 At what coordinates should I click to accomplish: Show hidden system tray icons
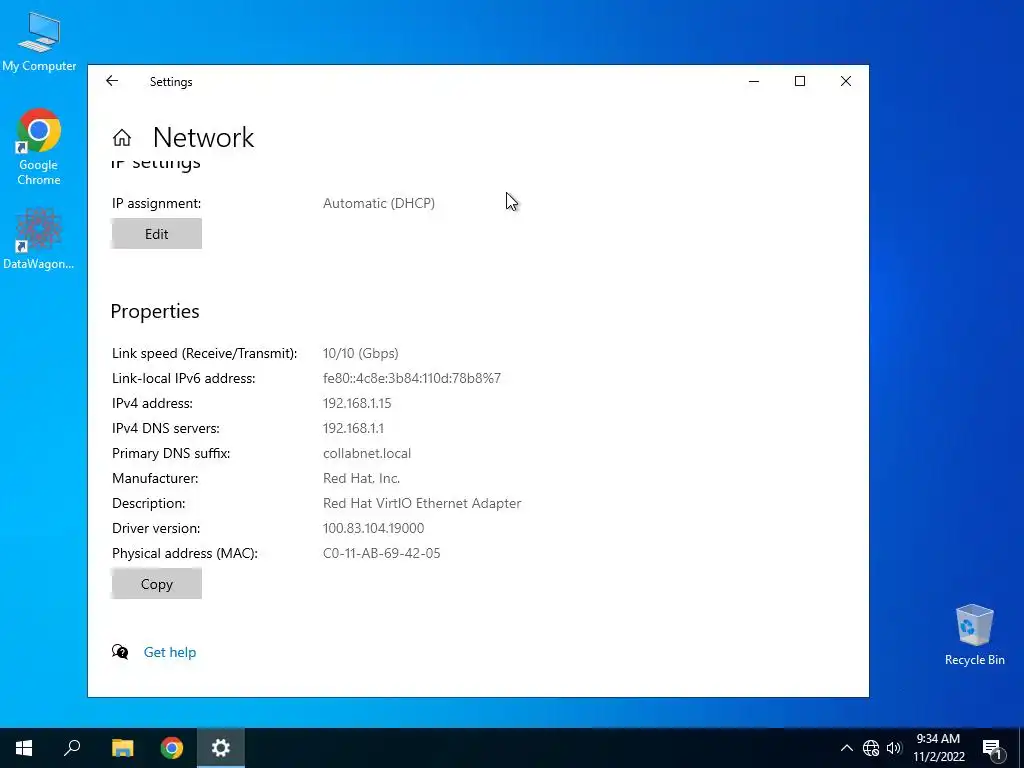pyautogui.click(x=846, y=748)
